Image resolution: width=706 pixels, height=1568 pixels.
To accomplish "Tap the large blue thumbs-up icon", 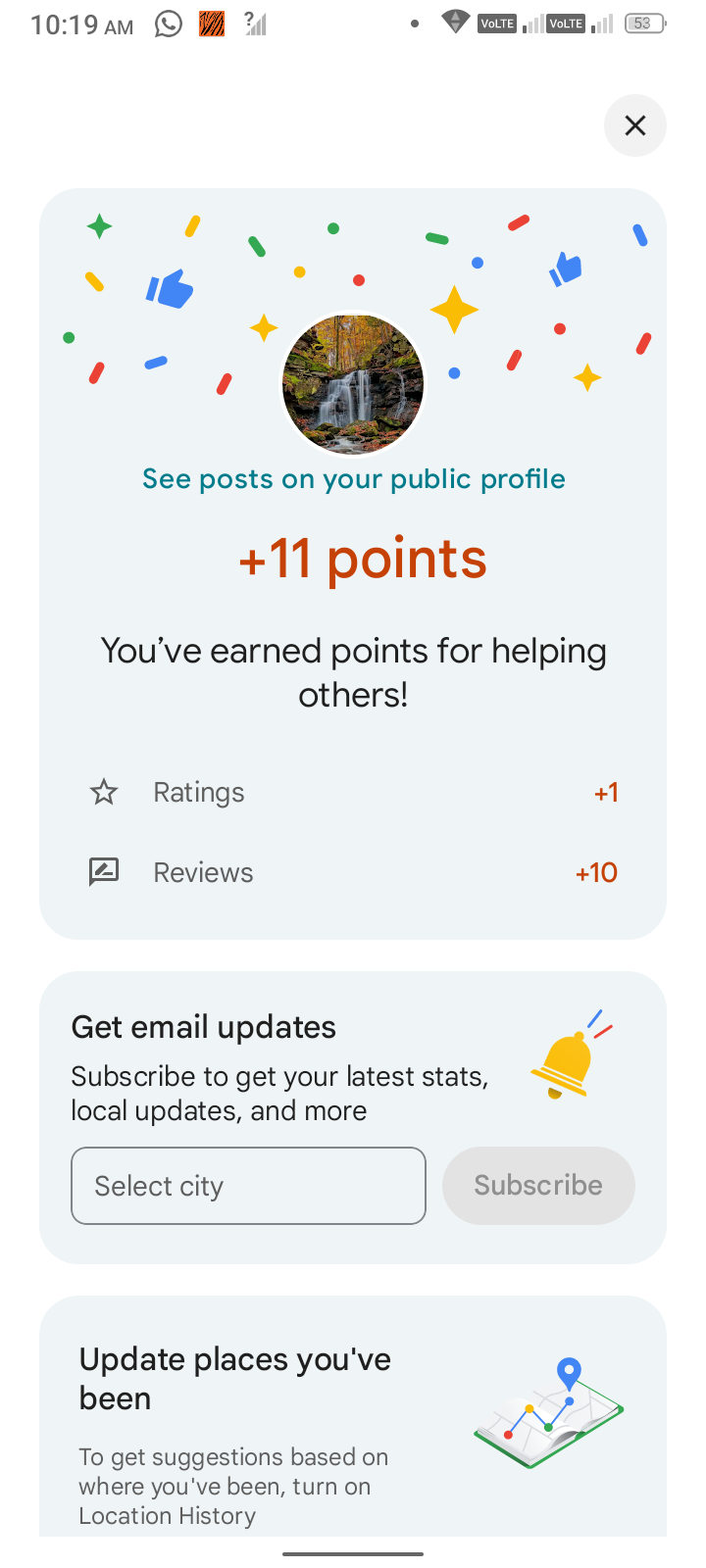I will [x=170, y=288].
